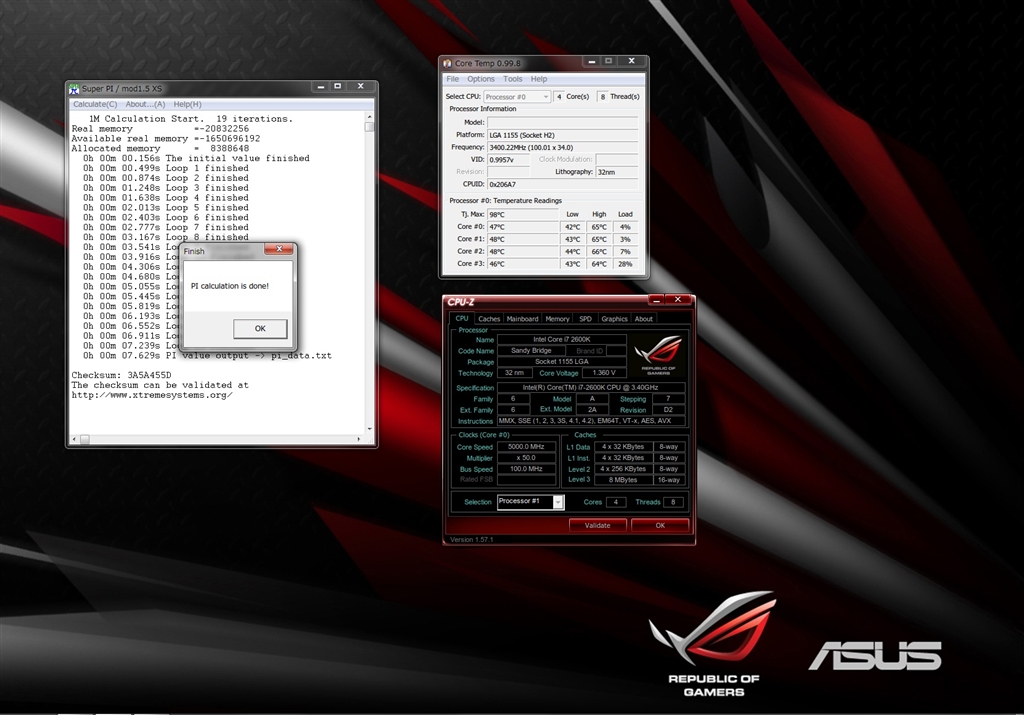Click the Multiplier x 50.0 value
Viewport: 1024px width, 715px height.
click(526, 458)
